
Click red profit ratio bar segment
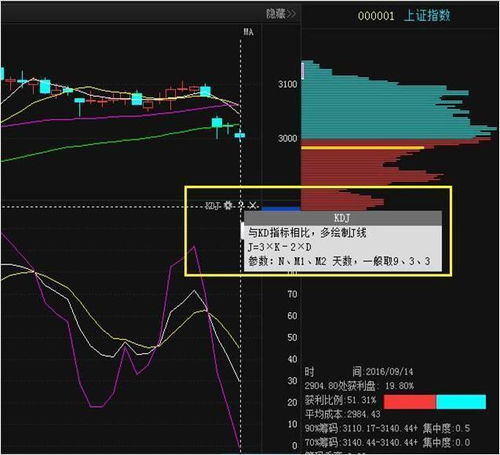pyautogui.click(x=410, y=402)
